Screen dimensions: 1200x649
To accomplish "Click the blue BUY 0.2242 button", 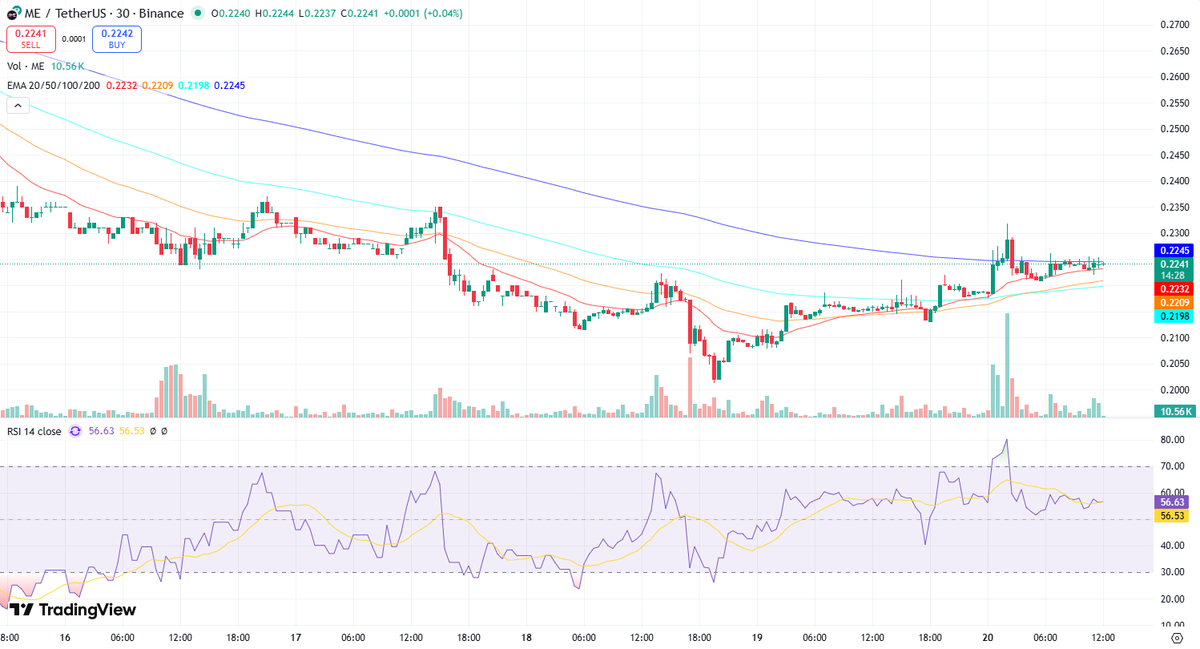I will pos(117,39).
